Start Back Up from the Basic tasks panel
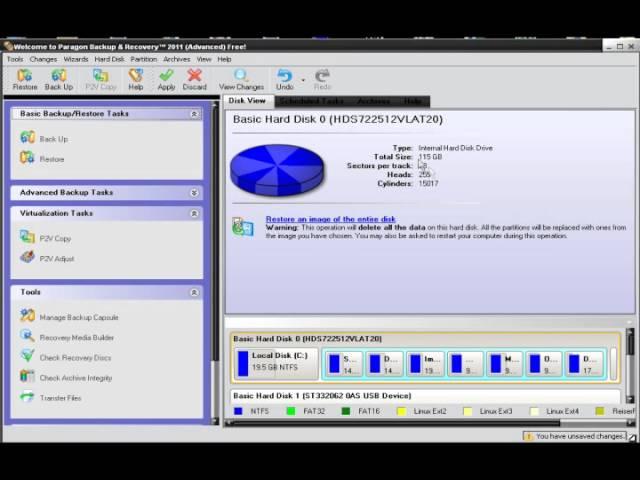Viewport: 640px width, 480px height. coord(44,138)
